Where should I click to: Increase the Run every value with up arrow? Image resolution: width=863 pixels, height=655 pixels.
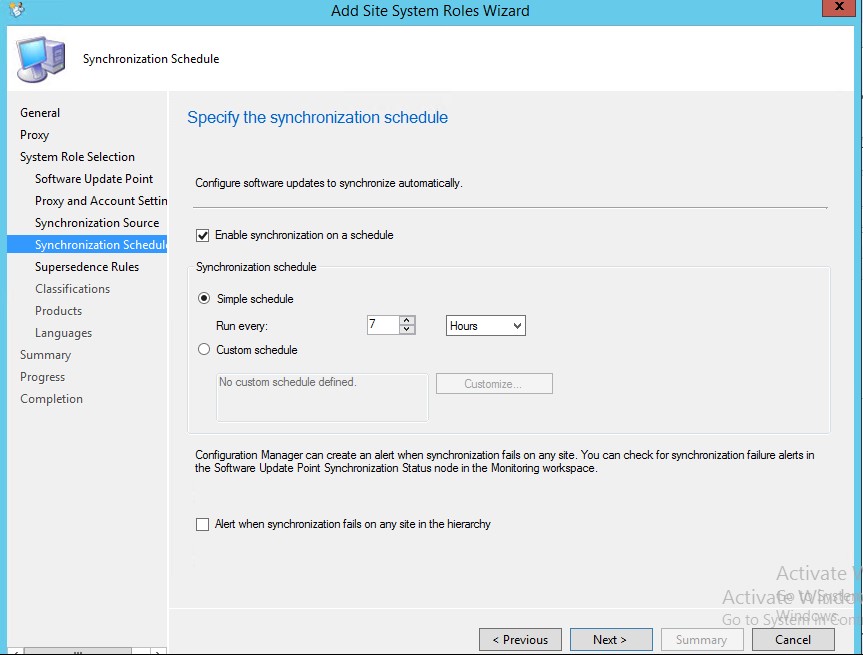(407, 321)
